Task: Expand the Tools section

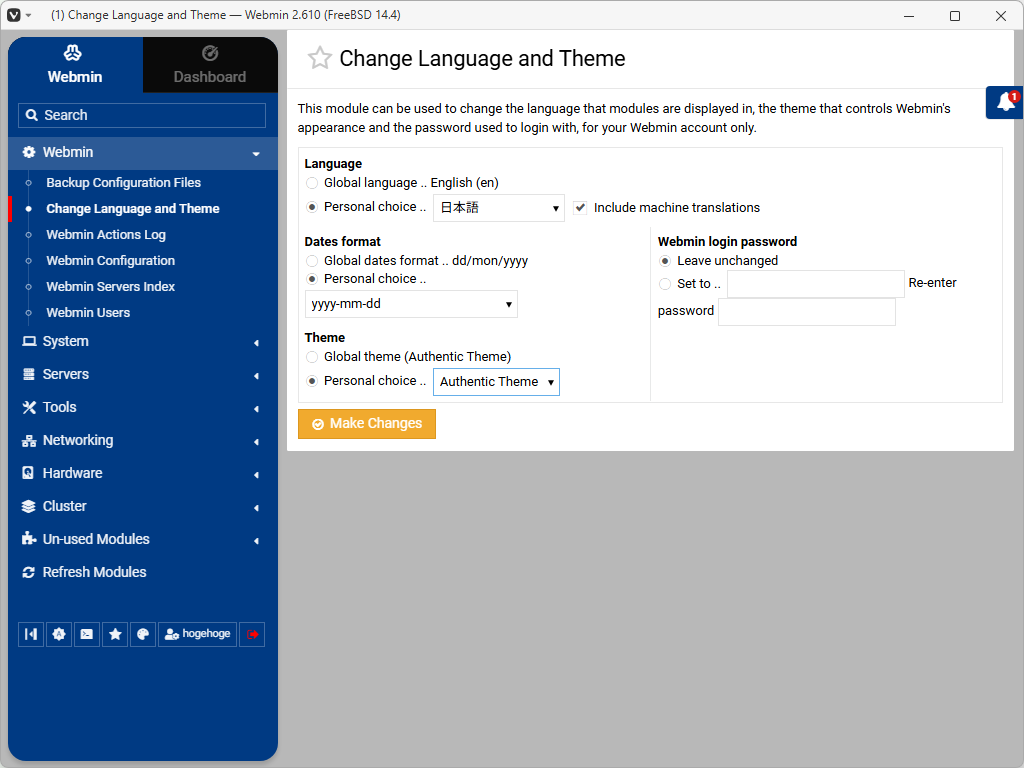Action: (256, 409)
